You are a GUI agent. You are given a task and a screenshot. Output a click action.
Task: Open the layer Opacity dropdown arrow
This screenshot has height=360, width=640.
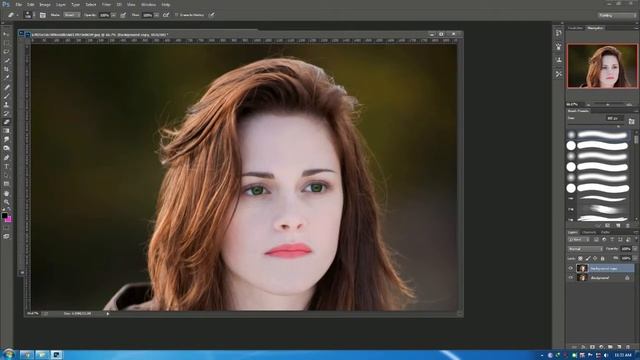pyautogui.click(x=635, y=249)
